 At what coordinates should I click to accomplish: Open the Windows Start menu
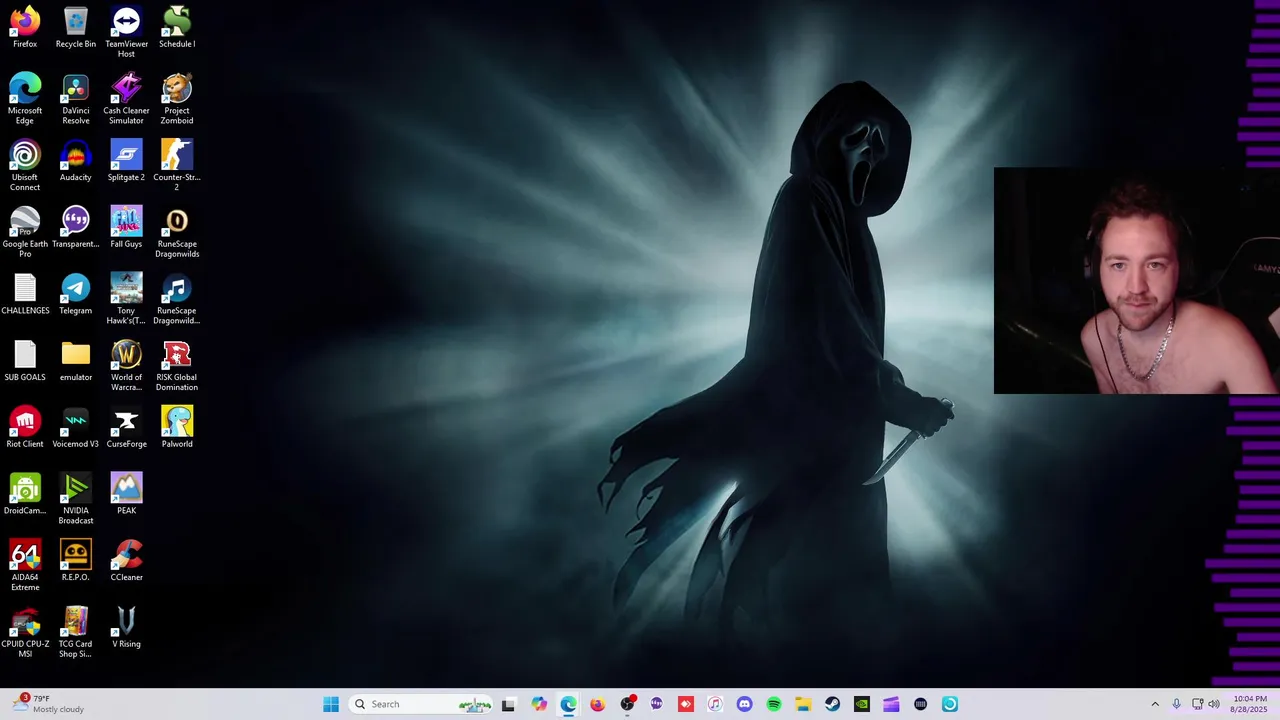[331, 704]
